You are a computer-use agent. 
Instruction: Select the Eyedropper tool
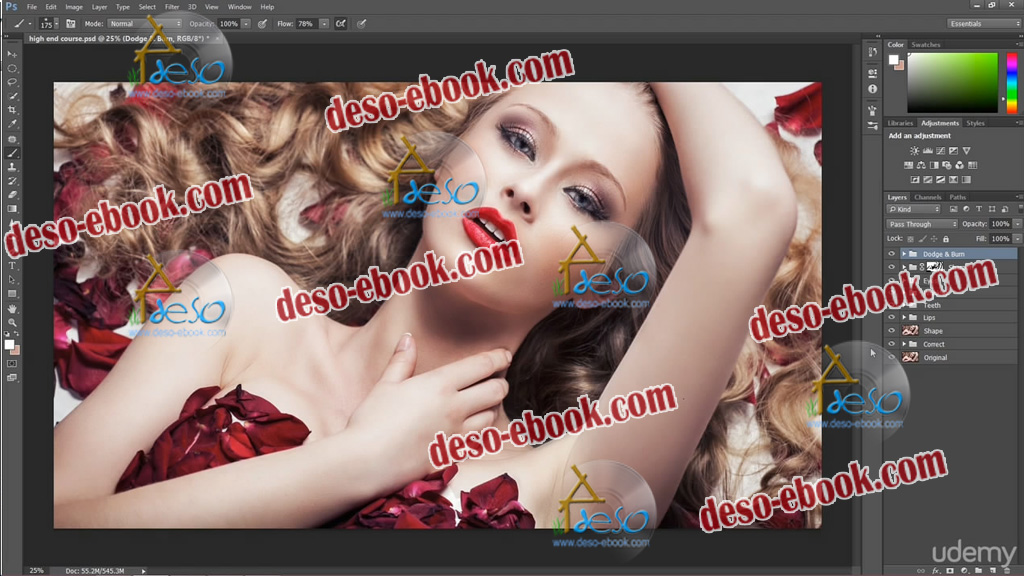(x=12, y=124)
